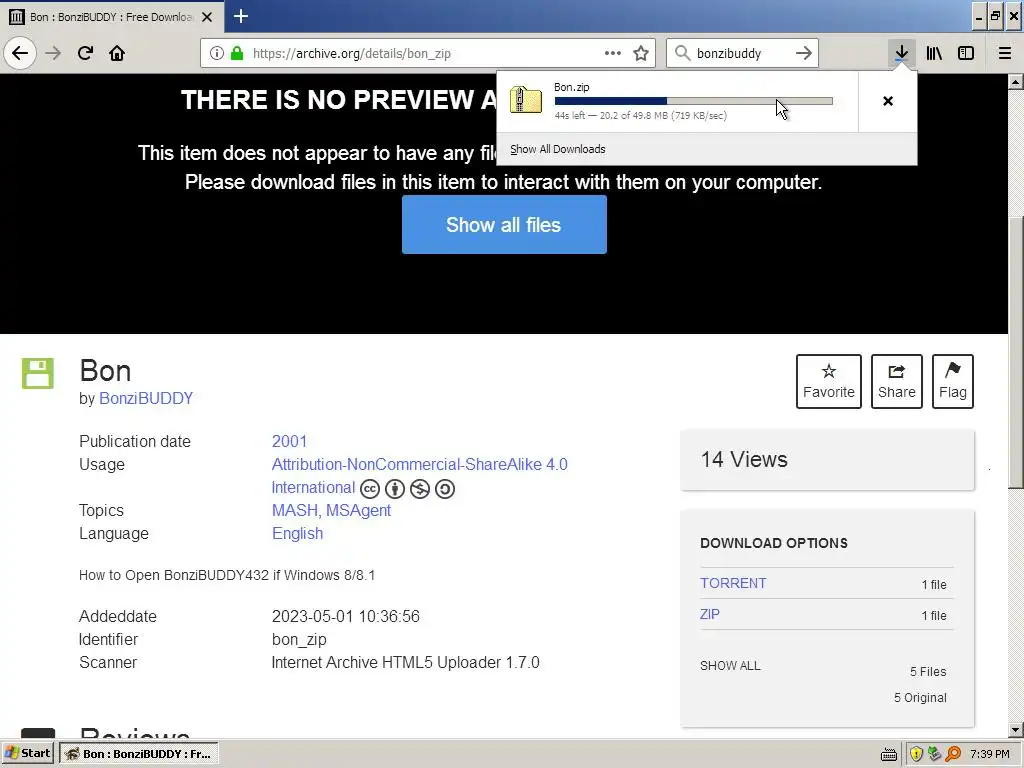The image size is (1024, 768).
Task: Favorite this item
Action: point(829,381)
